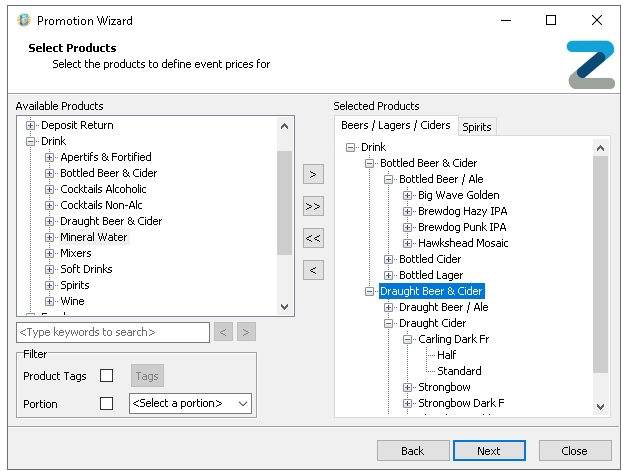Click the next search result arrow
This screenshot has width=623, height=471.
[x=246, y=332]
